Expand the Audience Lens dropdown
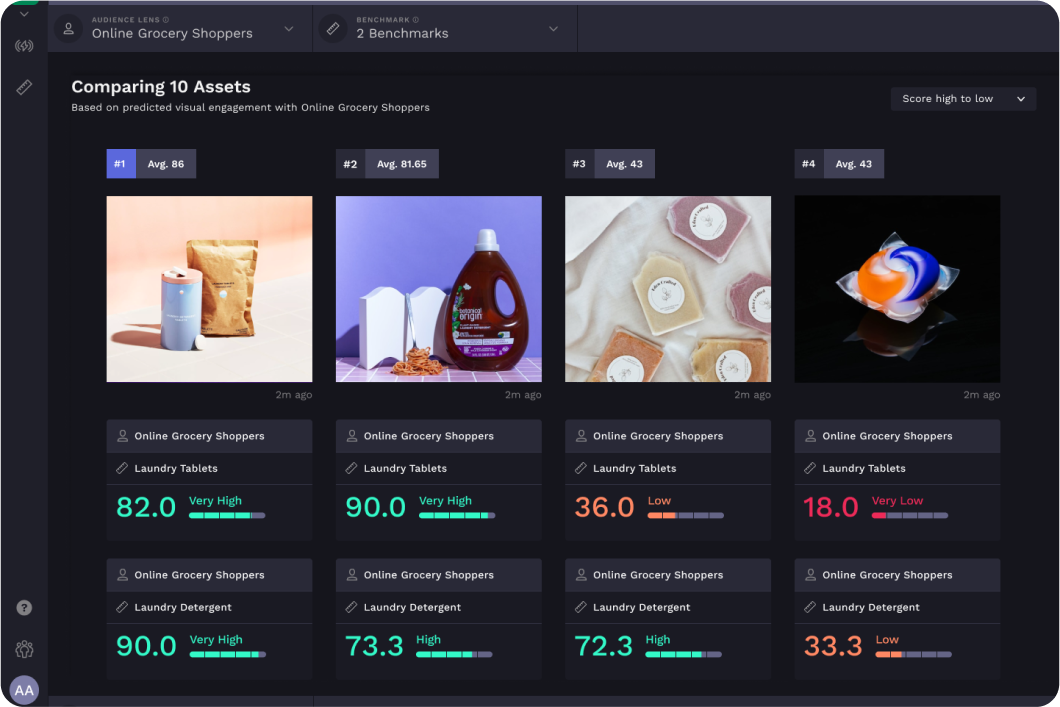Image resolution: width=1060 pixels, height=707 pixels. [288, 29]
